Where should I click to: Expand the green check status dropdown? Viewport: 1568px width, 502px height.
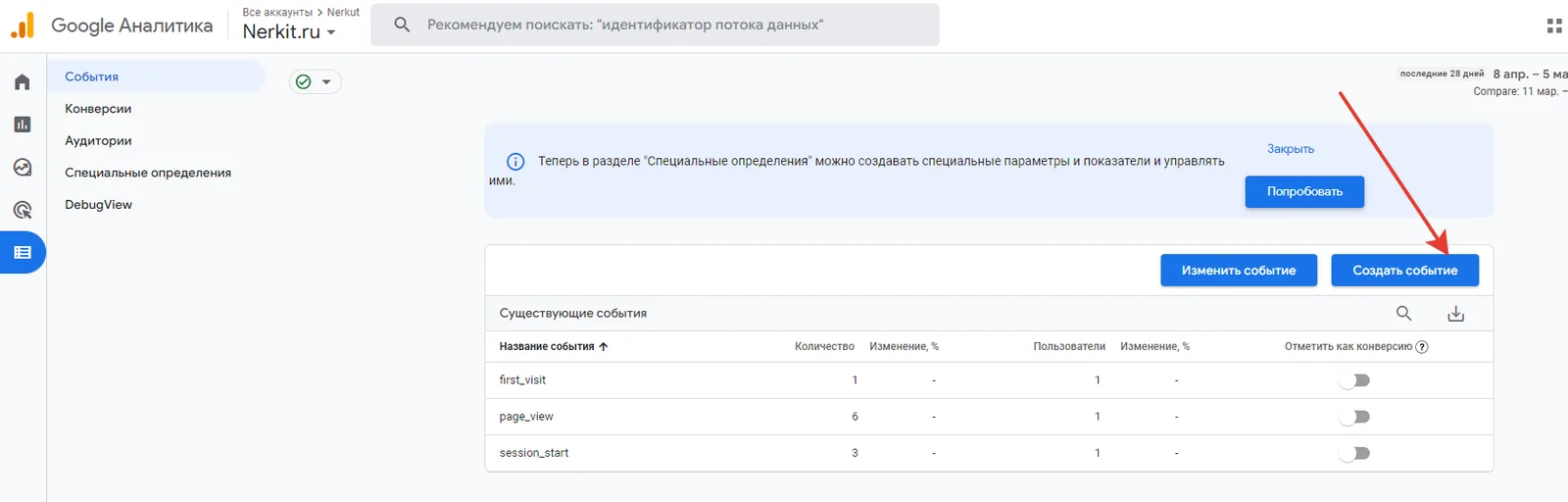point(316,82)
